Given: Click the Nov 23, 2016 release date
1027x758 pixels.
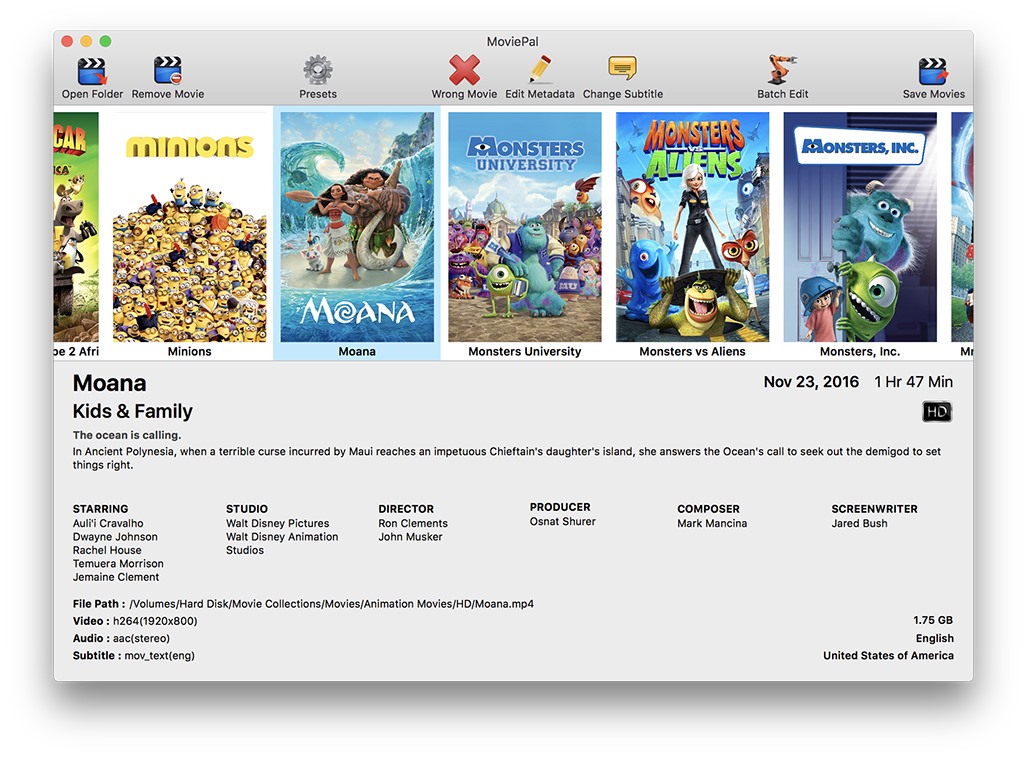Looking at the screenshot, I should (811, 382).
